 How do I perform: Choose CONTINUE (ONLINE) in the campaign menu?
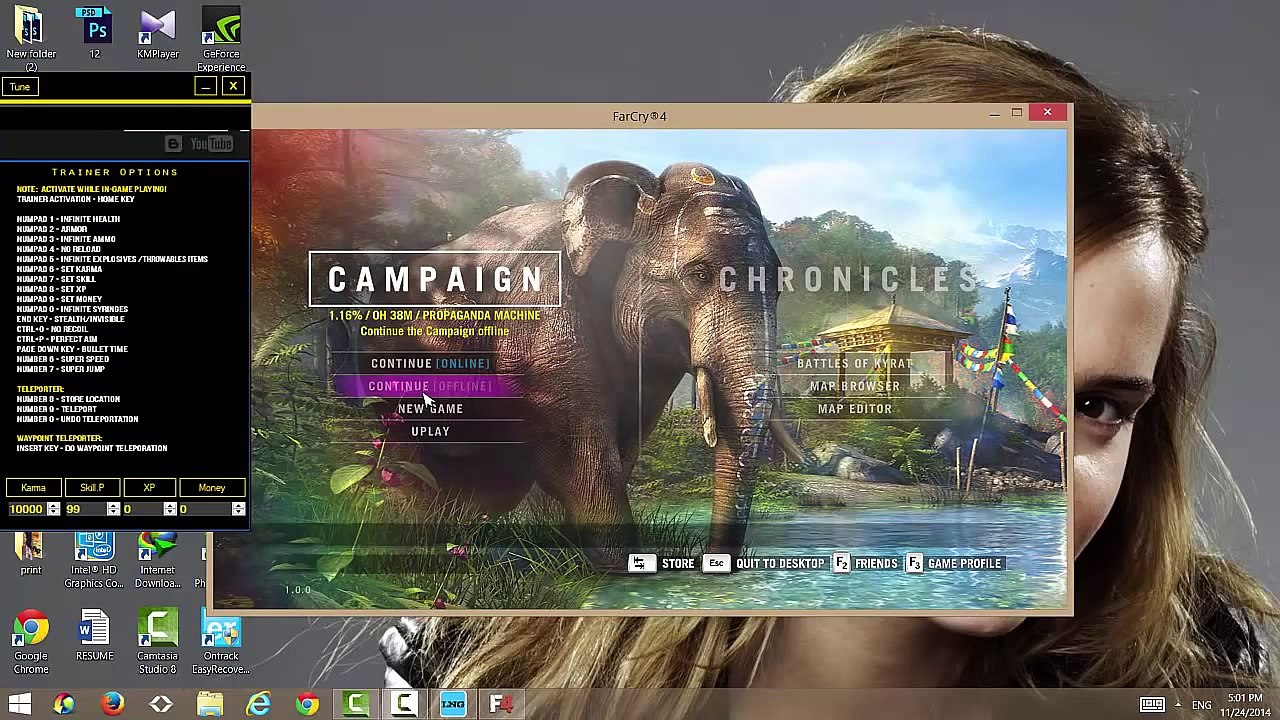430,364
